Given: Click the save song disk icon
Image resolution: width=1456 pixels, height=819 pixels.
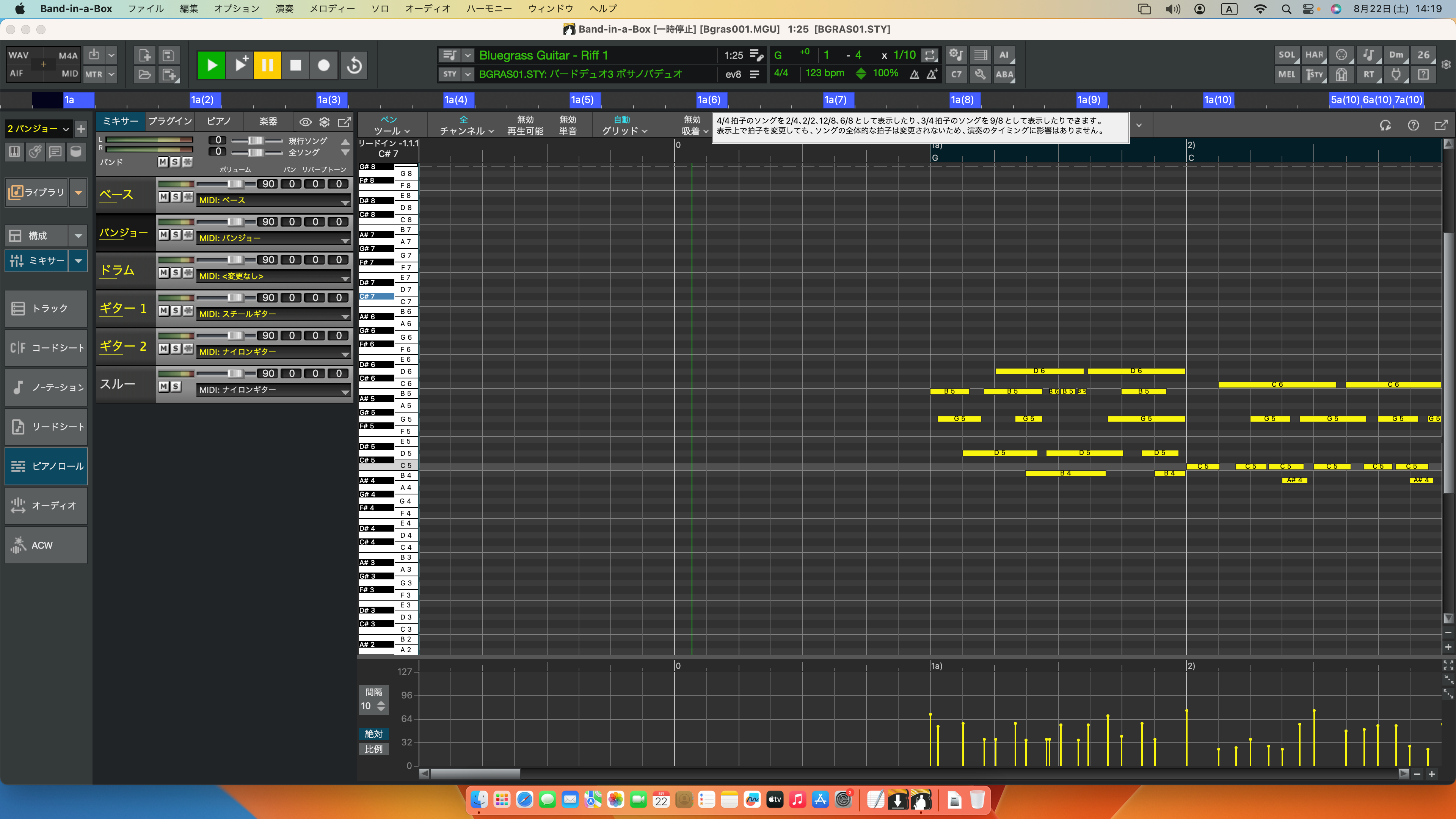Looking at the screenshot, I should pyautogui.click(x=168, y=55).
